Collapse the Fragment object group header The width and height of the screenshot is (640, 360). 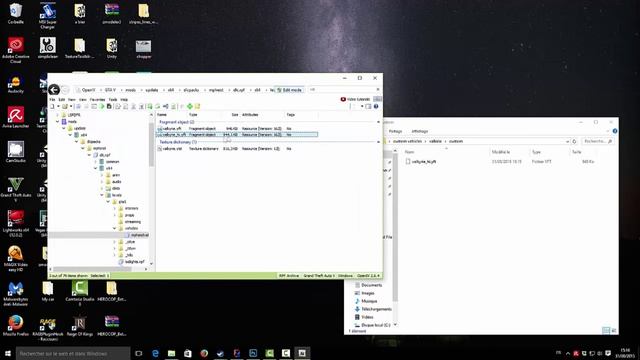click(378, 122)
